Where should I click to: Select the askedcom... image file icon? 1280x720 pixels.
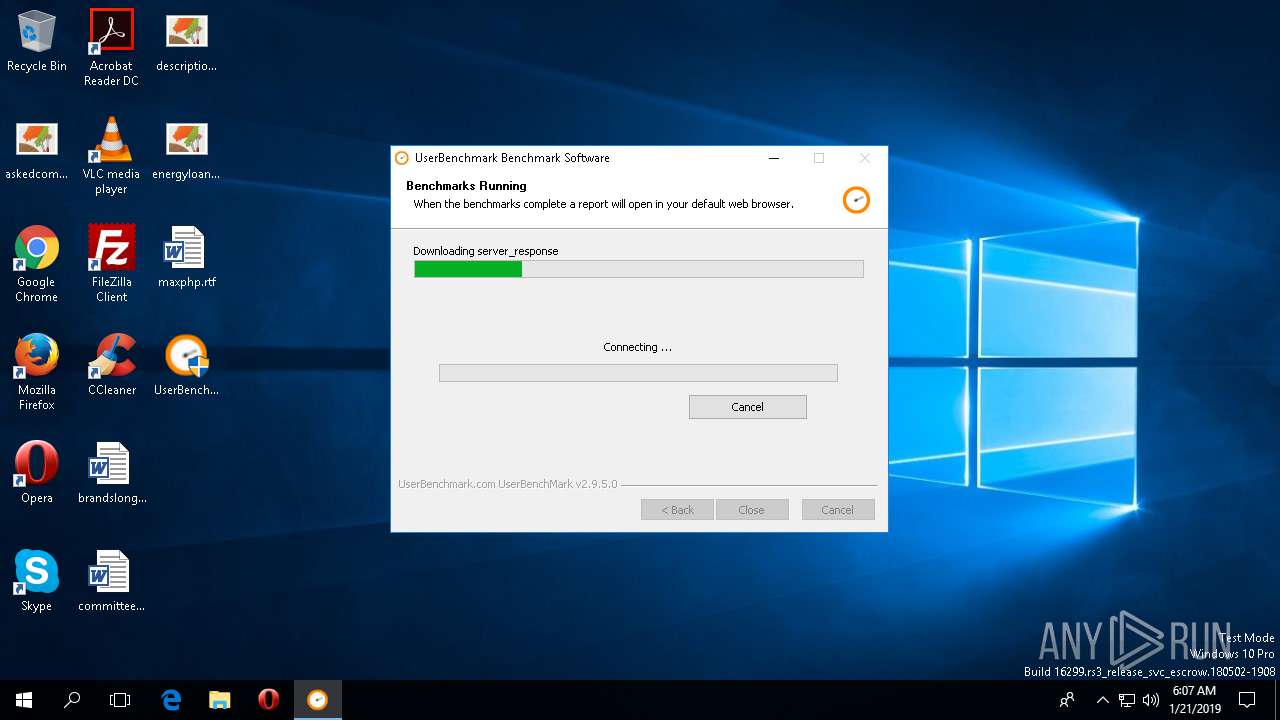tap(36, 150)
